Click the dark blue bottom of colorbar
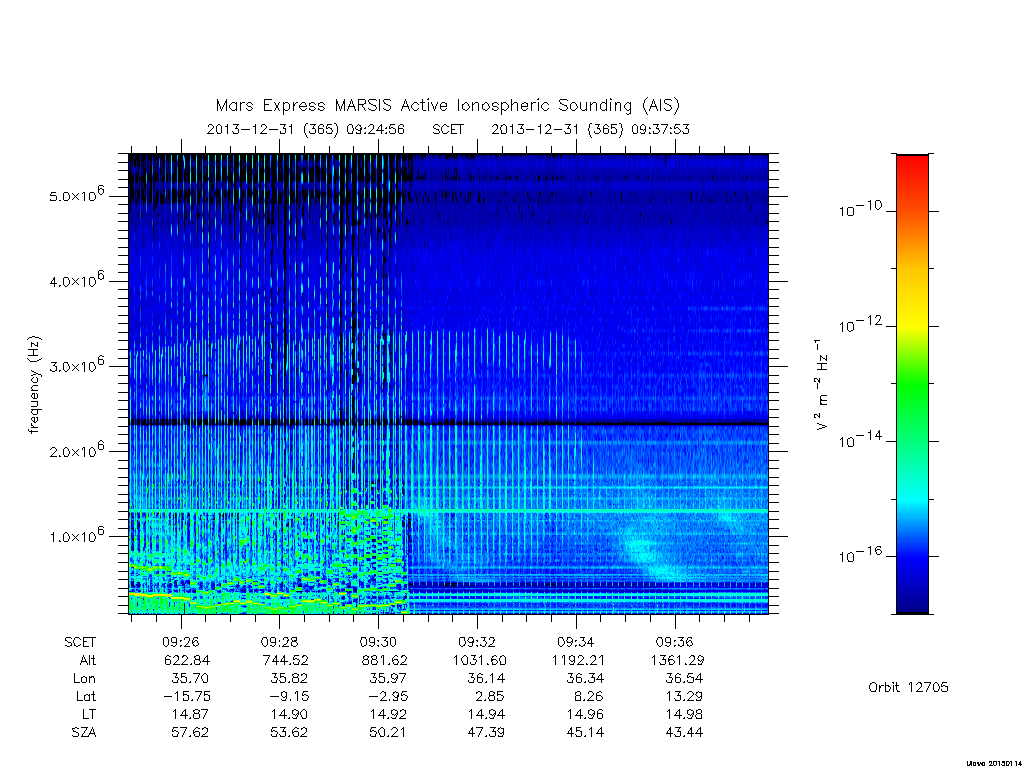 pyautogui.click(x=912, y=598)
